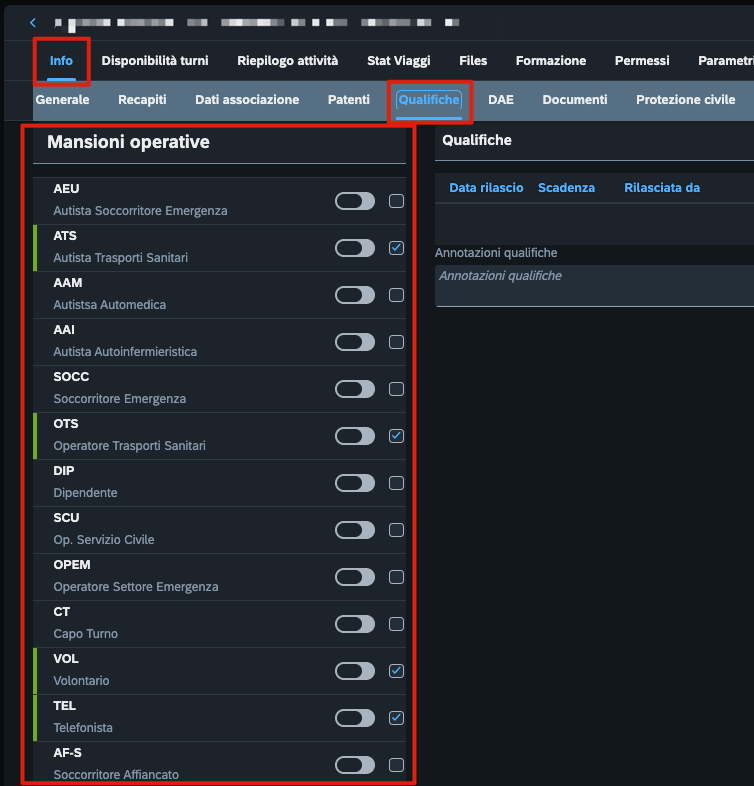The width and height of the screenshot is (754, 786).
Task: Toggle the OTS Operatore Trasporti Sanitari switch
Action: click(355, 436)
